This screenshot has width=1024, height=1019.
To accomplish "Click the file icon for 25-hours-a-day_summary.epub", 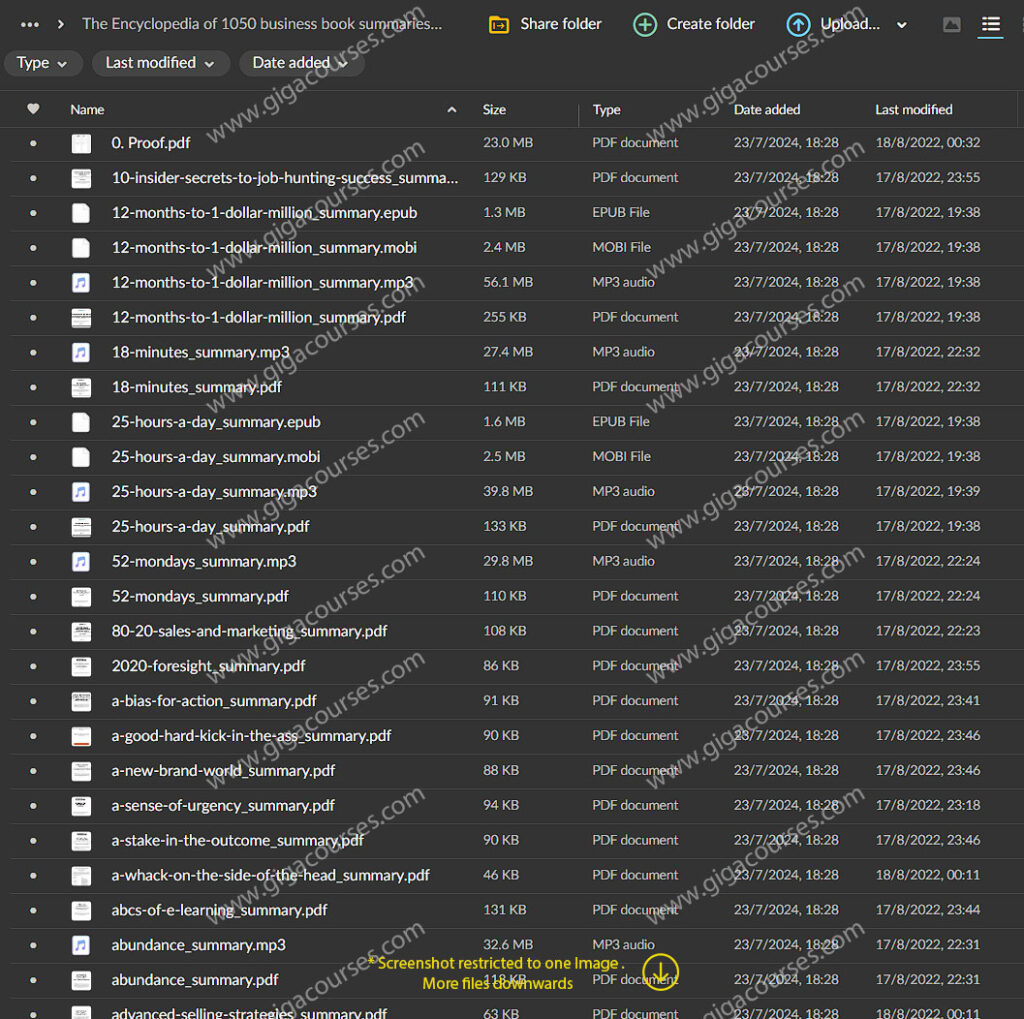I will [81, 422].
